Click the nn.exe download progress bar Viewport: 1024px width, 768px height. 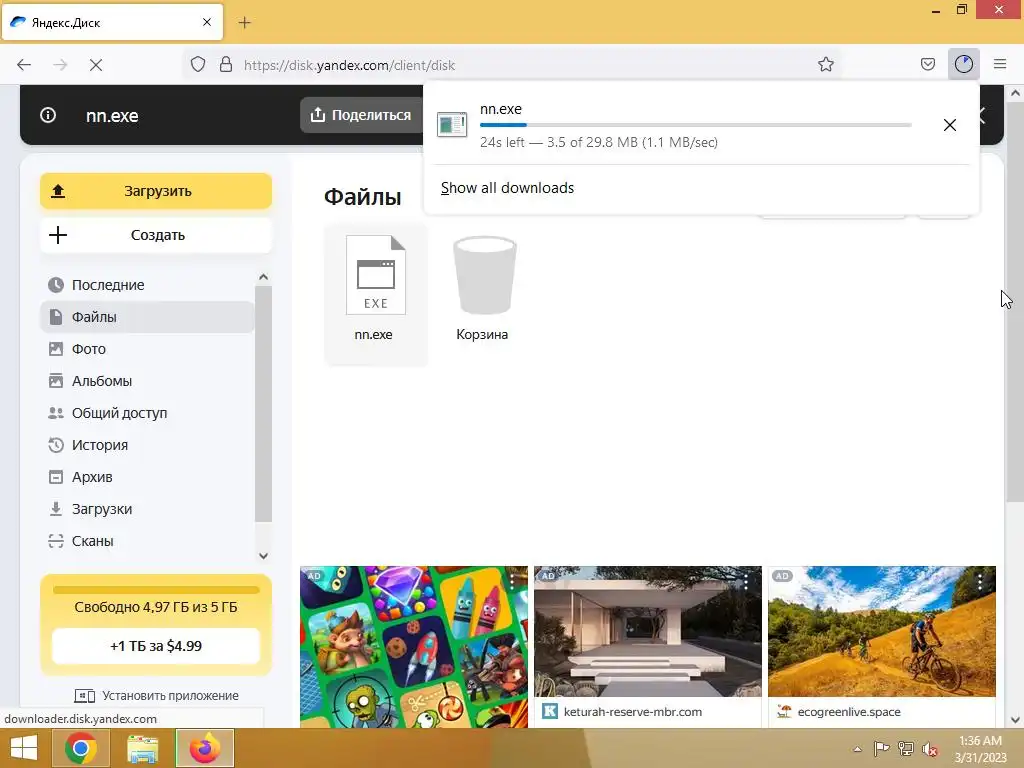(x=696, y=125)
